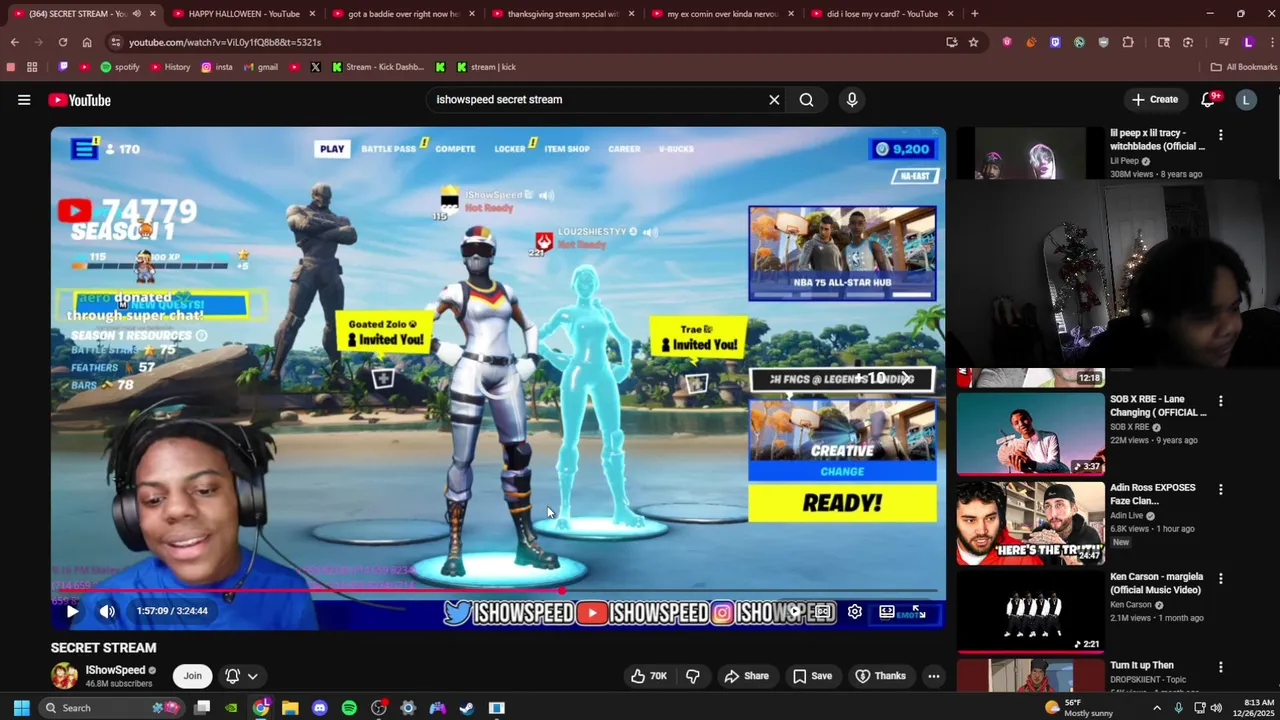This screenshot has height=720, width=1280.
Task: Open the YouTube hamburger guide menu
Action: point(24,100)
